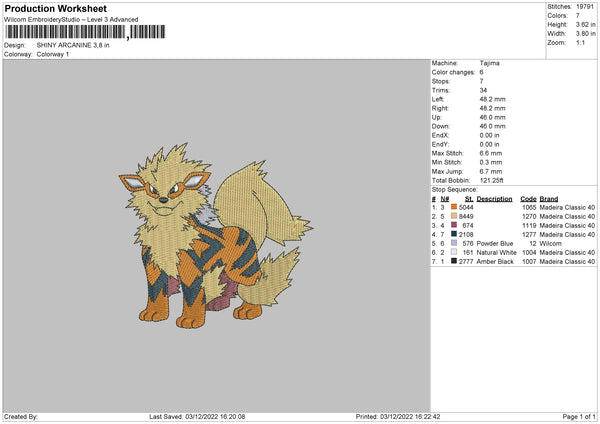This screenshot has height=424, width=600.
Task: Click the Left value '48.2 mm'
Action: coord(492,99)
